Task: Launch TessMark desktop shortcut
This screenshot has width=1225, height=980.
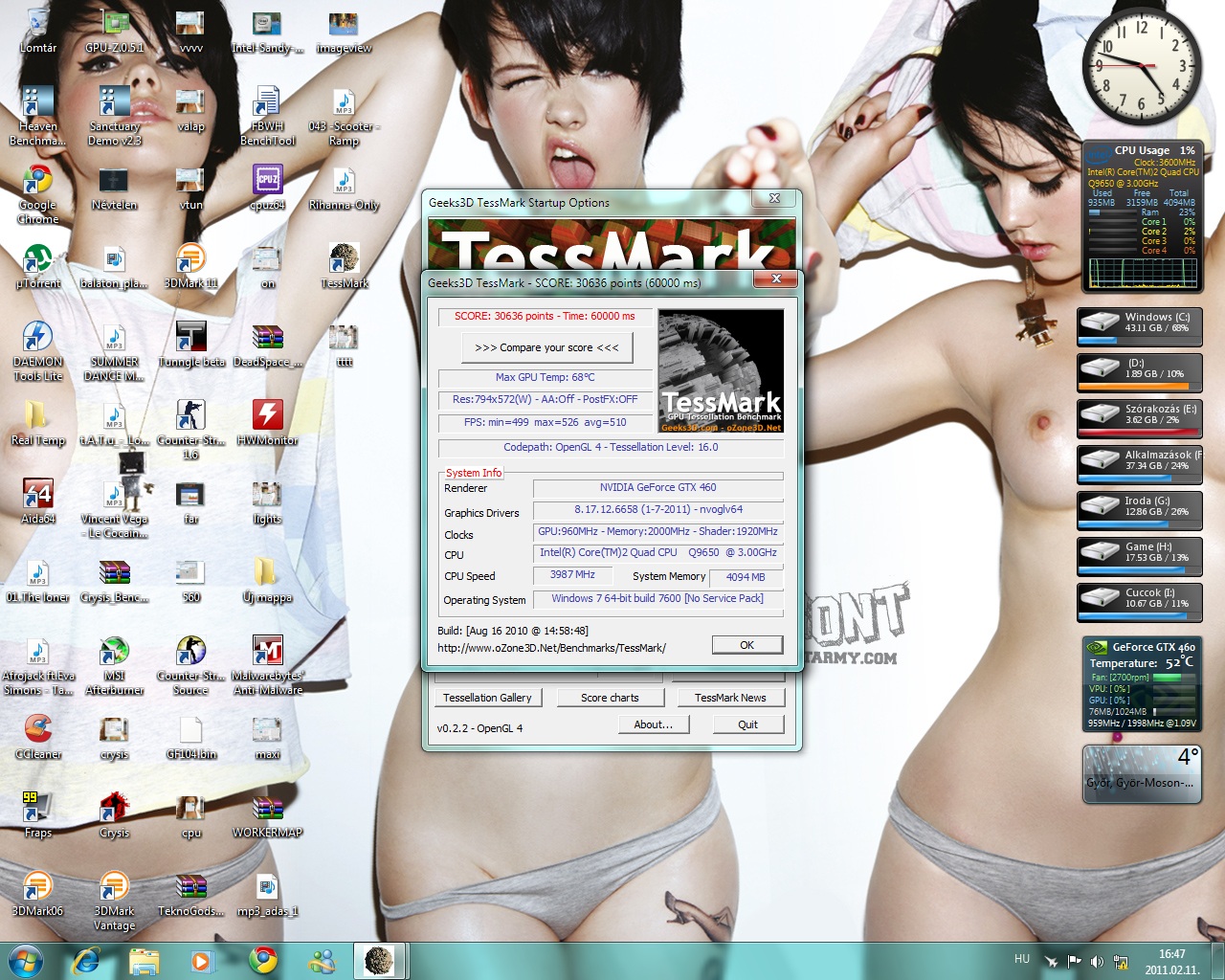Action: (x=344, y=267)
